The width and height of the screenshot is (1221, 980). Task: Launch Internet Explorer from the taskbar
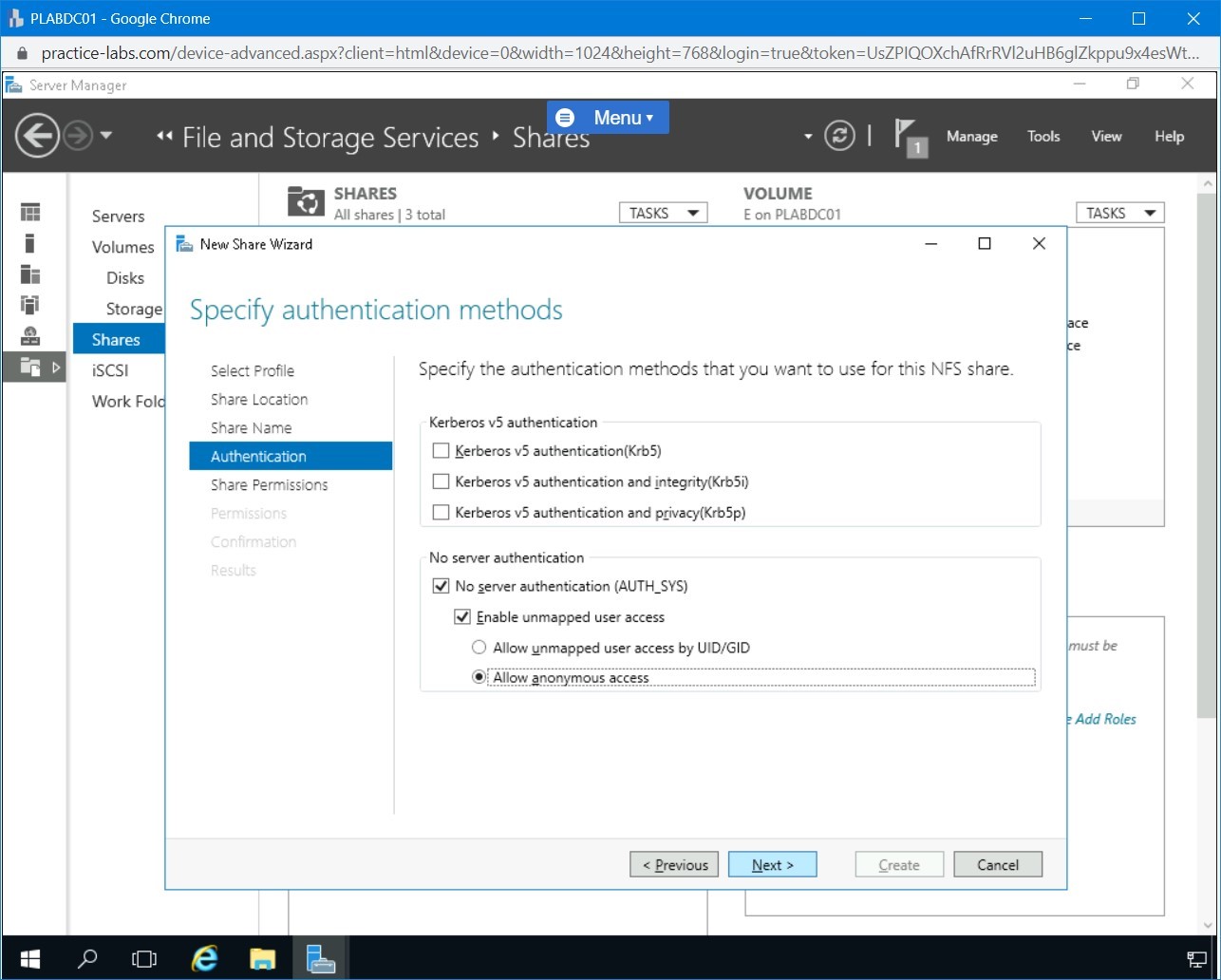click(206, 958)
